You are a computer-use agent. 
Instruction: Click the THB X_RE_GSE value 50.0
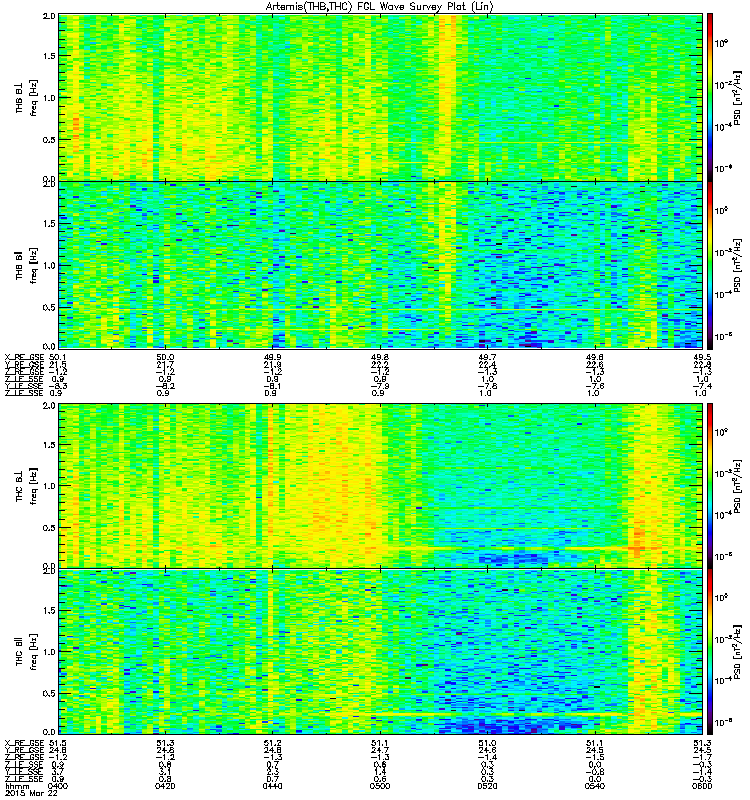165,358
